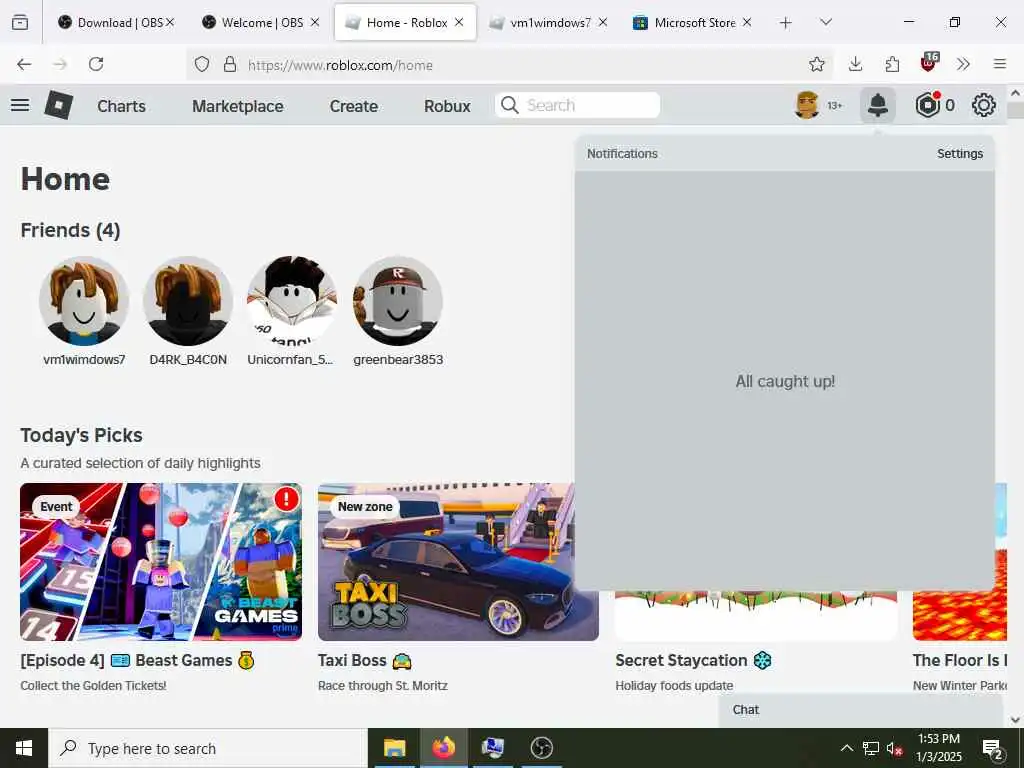1024x768 pixels.
Task: Open the Create menu item
Action: click(353, 106)
